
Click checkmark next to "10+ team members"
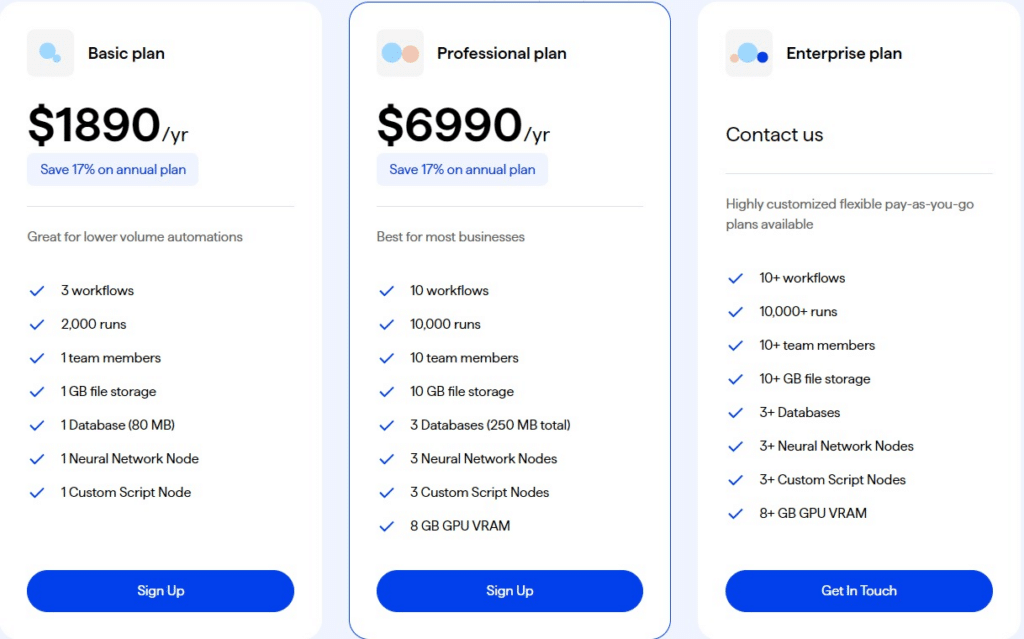736,345
